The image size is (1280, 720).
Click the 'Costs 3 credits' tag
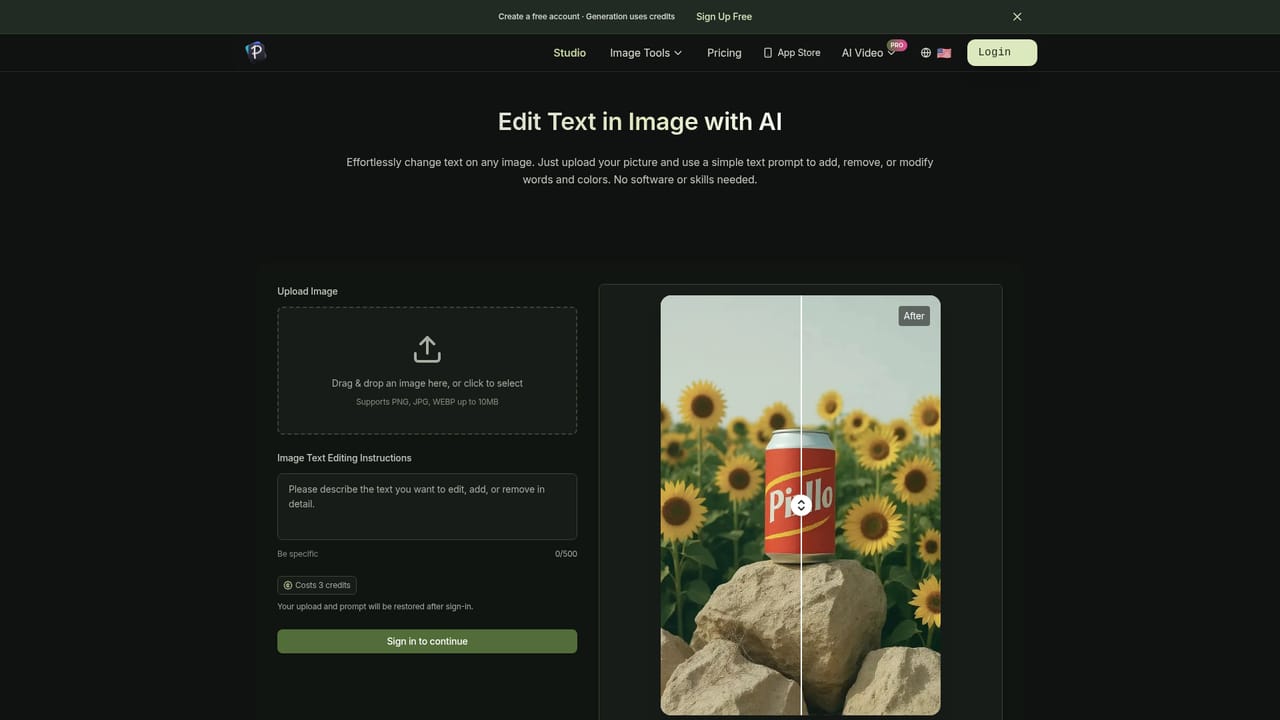[x=317, y=585]
